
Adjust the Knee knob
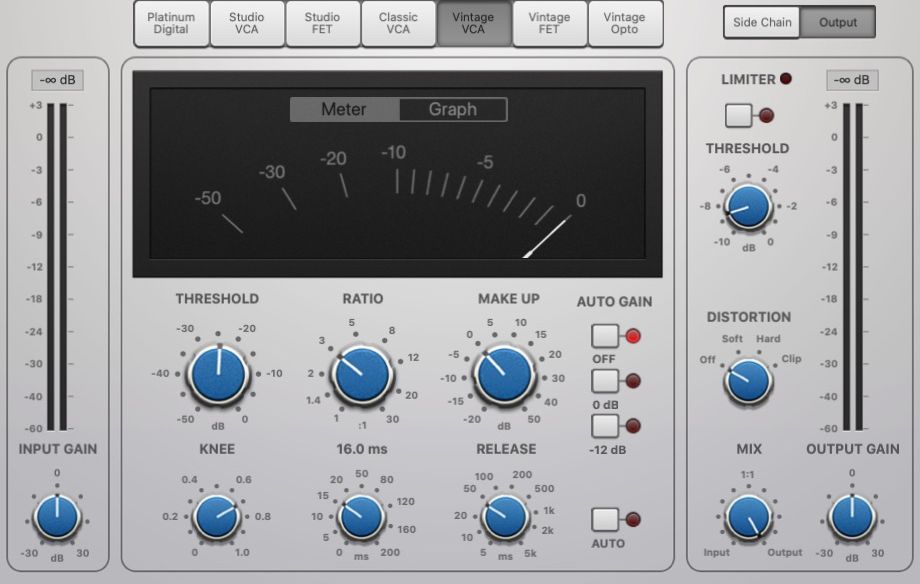216,516
